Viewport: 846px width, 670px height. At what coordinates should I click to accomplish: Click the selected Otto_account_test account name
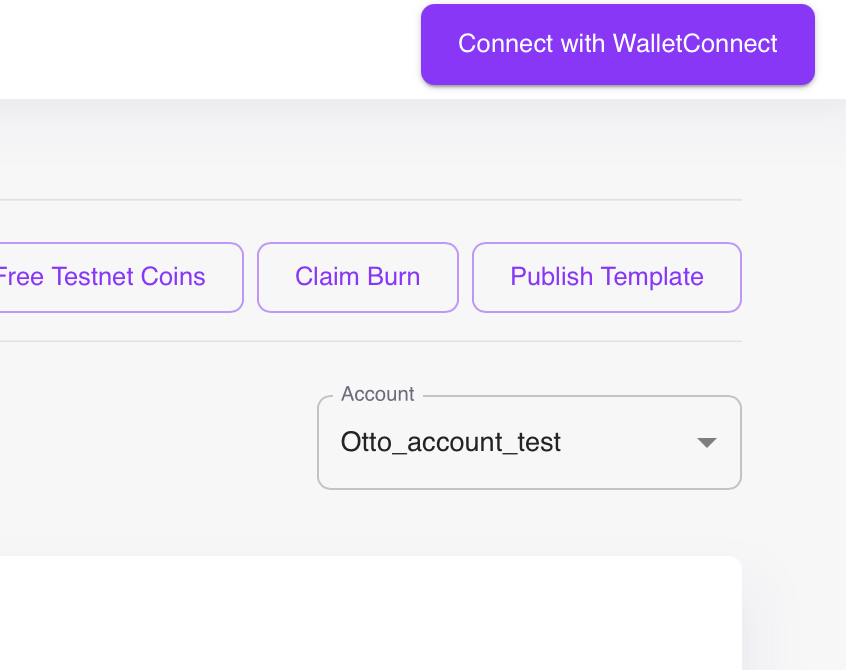(x=451, y=442)
